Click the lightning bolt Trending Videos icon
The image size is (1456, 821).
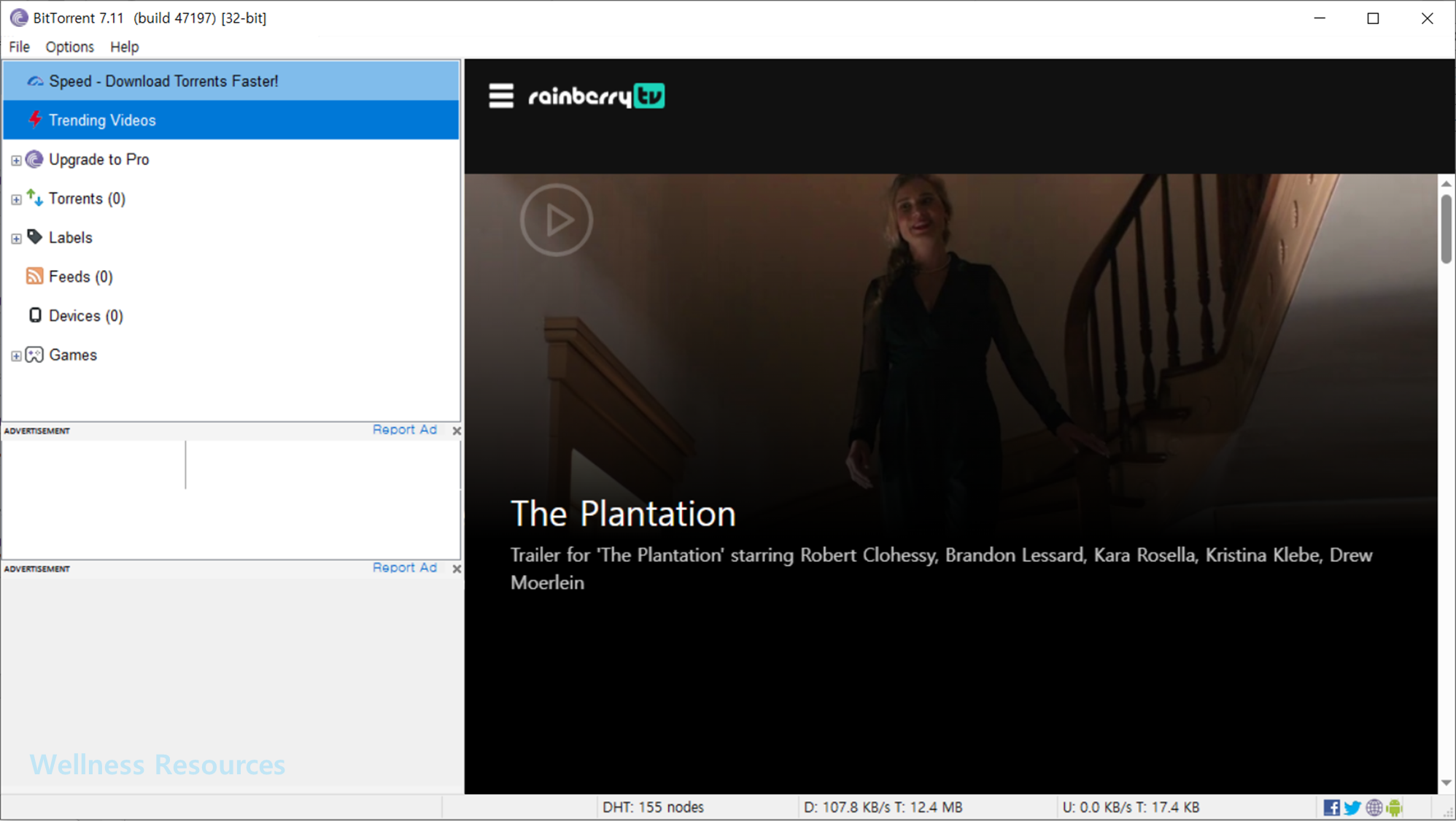click(x=35, y=120)
